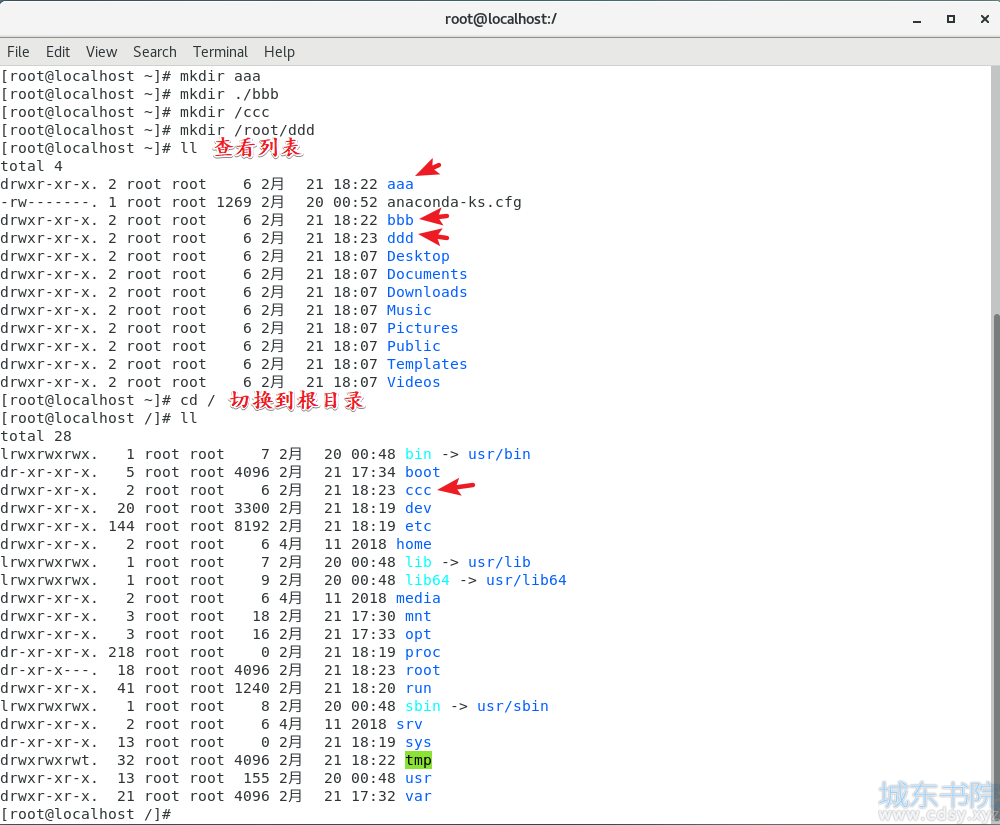Viewport: 1000px width, 825px height.
Task: Click the 'srv' directory name
Action: tap(409, 724)
